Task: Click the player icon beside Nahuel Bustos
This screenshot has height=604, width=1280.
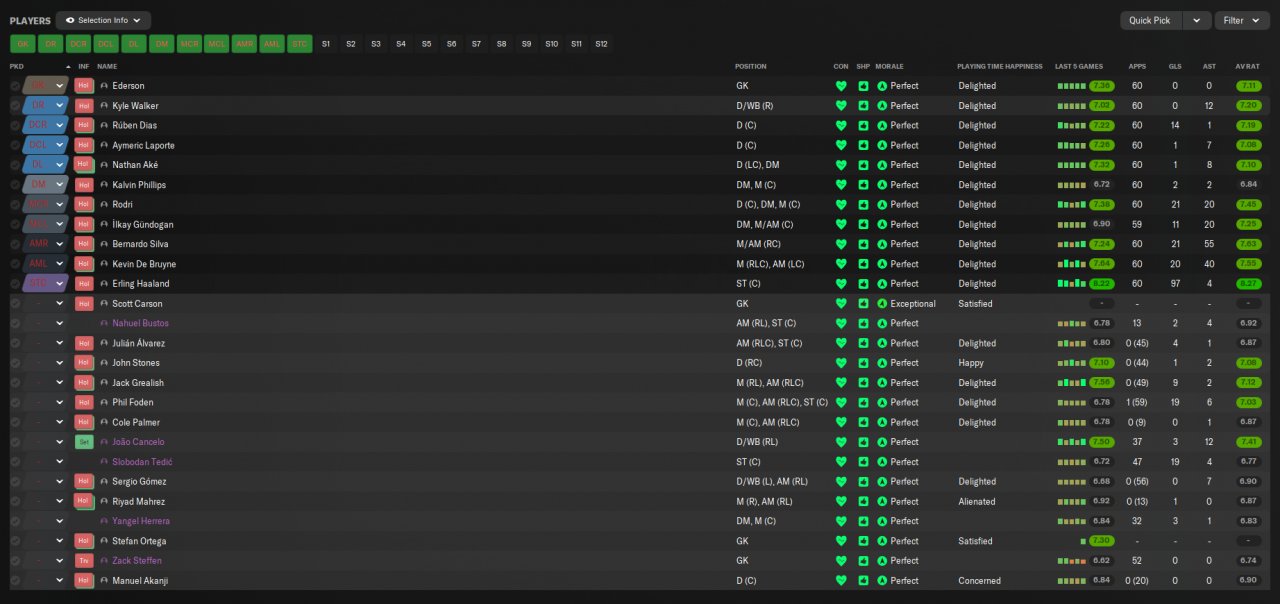Action: [x=104, y=324]
